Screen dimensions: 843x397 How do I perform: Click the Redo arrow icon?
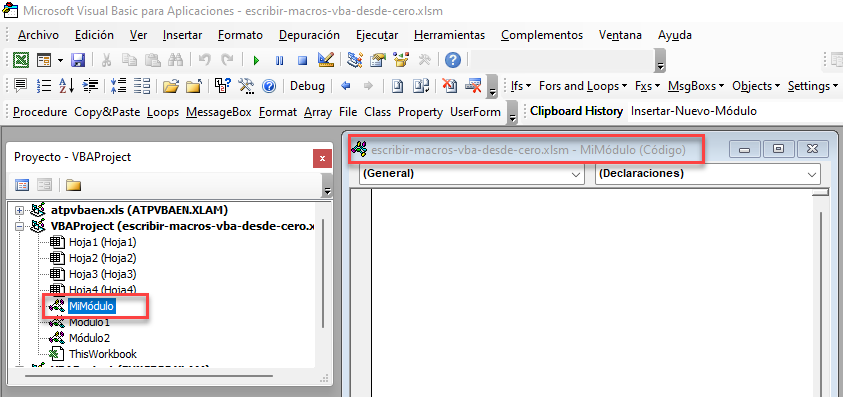click(x=227, y=60)
